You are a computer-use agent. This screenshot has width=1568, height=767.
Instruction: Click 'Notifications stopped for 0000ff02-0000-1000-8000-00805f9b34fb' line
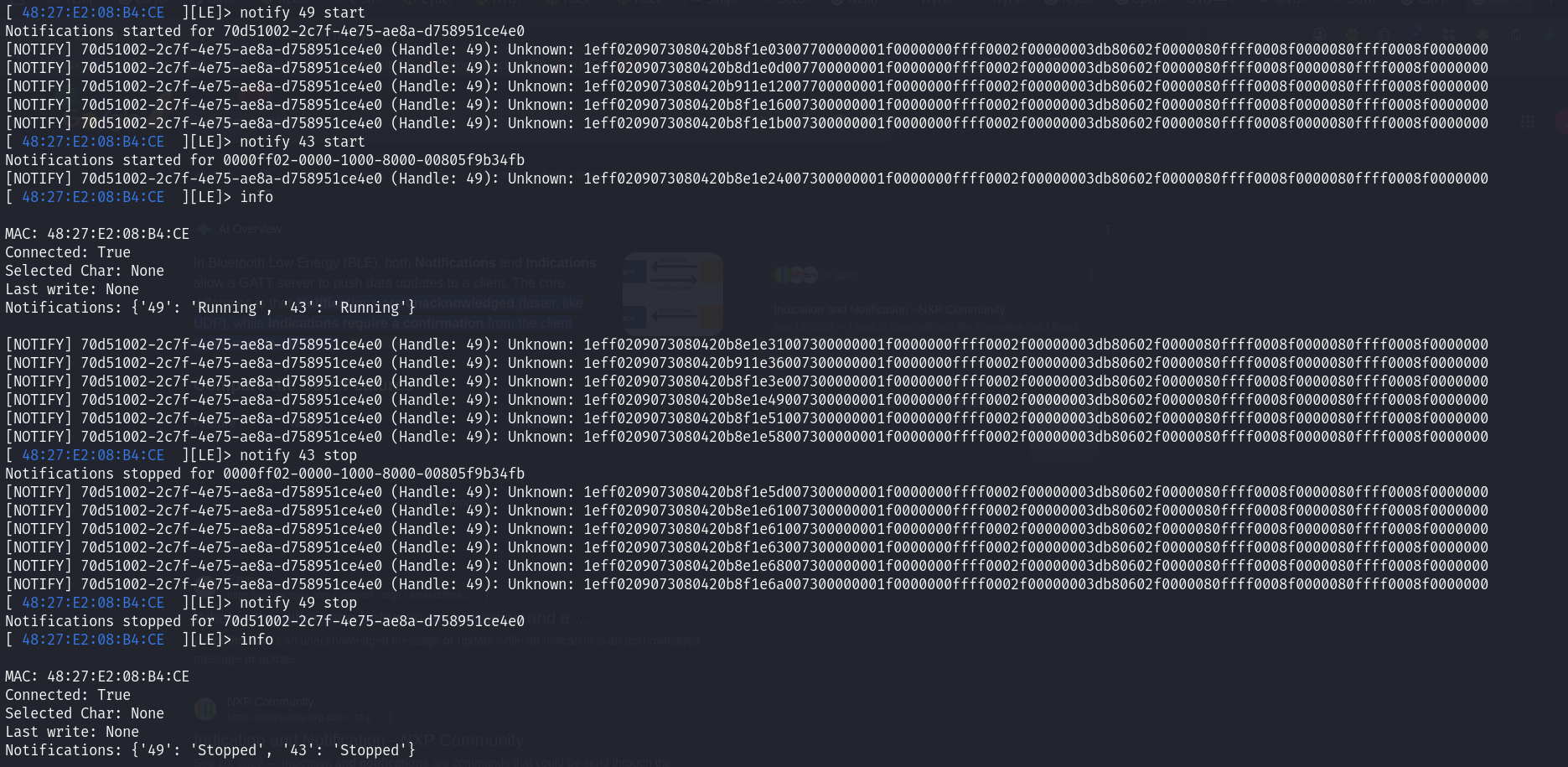click(265, 474)
